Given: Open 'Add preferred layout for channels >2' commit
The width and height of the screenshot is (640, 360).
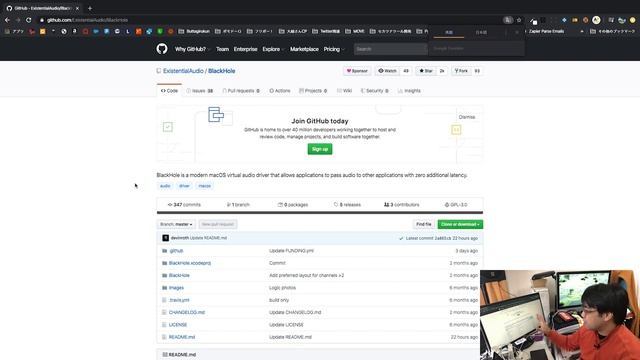Looking at the screenshot, I should (307, 276).
